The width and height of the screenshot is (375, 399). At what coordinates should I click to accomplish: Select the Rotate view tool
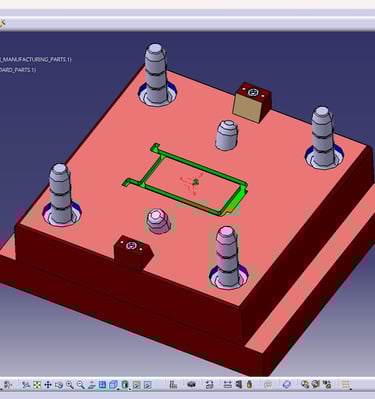[59, 385]
